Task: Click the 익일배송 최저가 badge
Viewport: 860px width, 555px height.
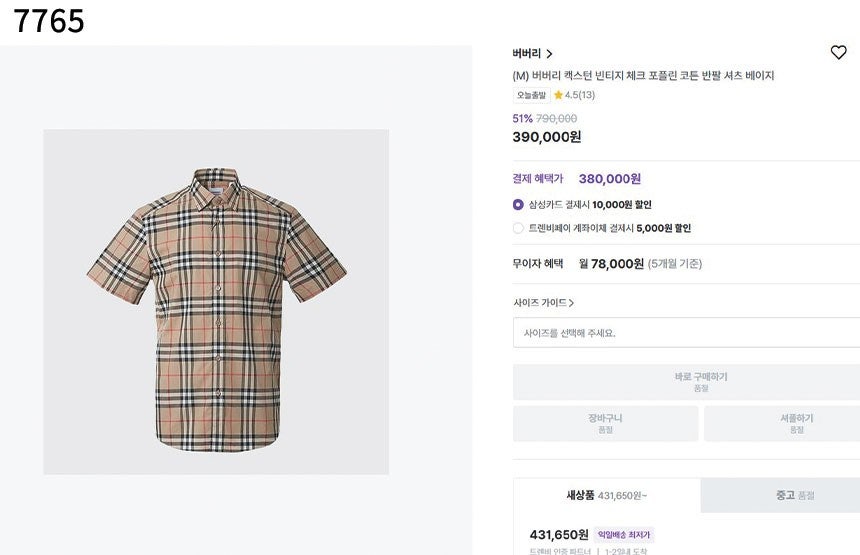Action: 624,535
